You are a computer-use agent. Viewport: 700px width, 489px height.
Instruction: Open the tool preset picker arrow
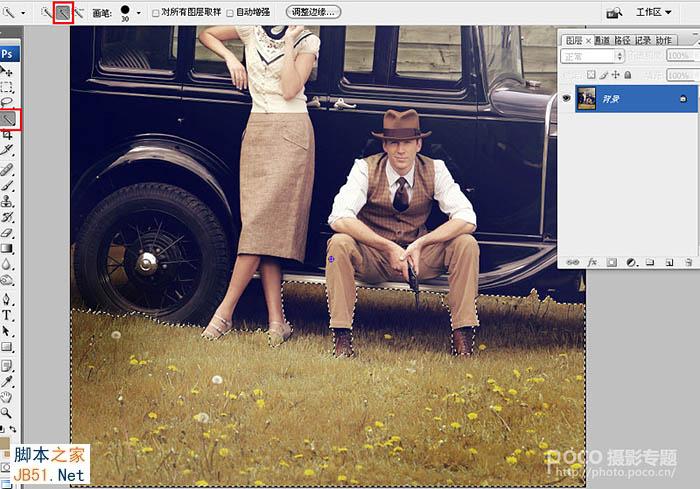coord(23,13)
